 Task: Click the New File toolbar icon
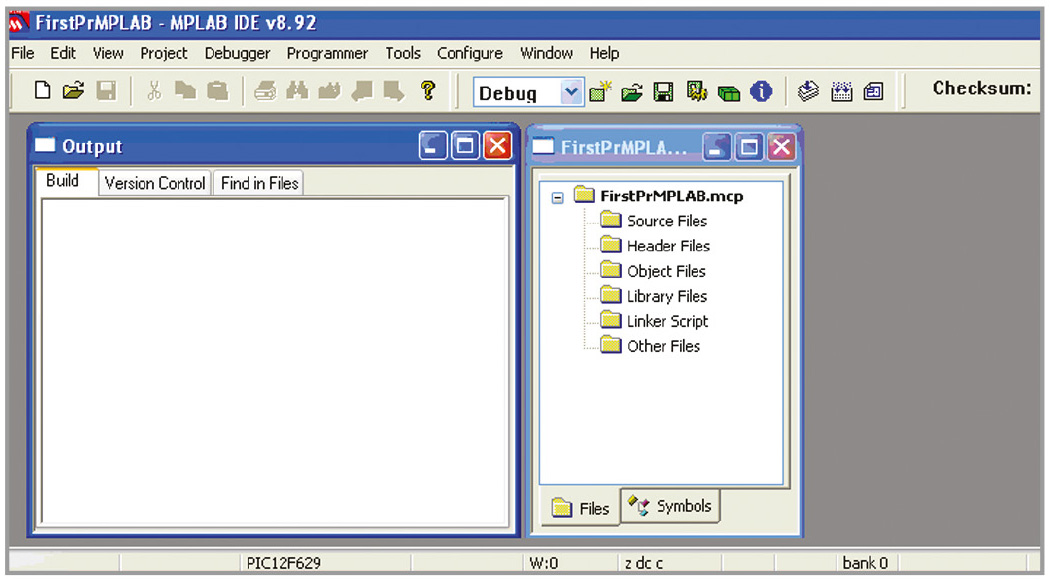pyautogui.click(x=43, y=92)
